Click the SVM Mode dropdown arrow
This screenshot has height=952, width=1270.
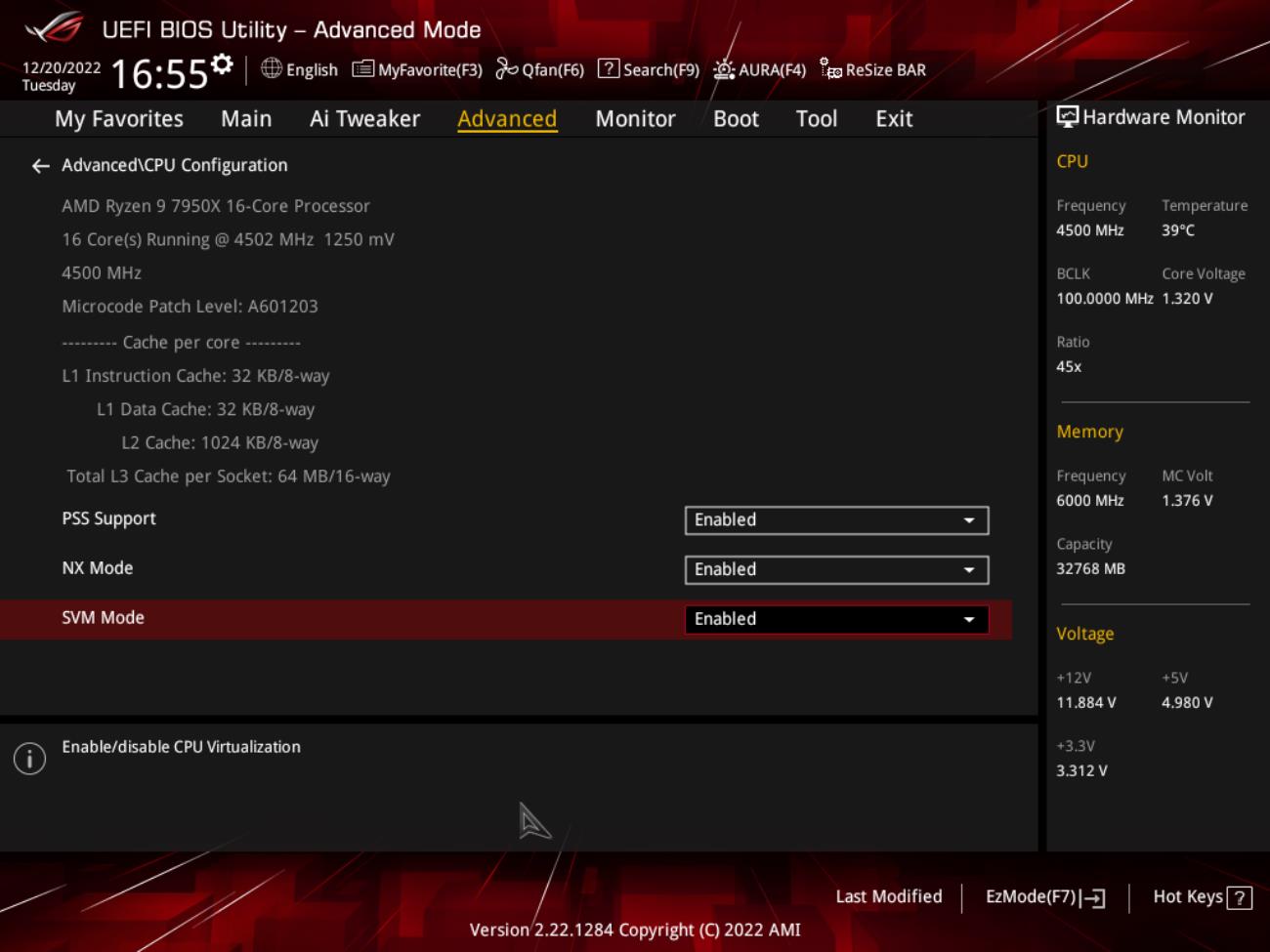pos(969,620)
